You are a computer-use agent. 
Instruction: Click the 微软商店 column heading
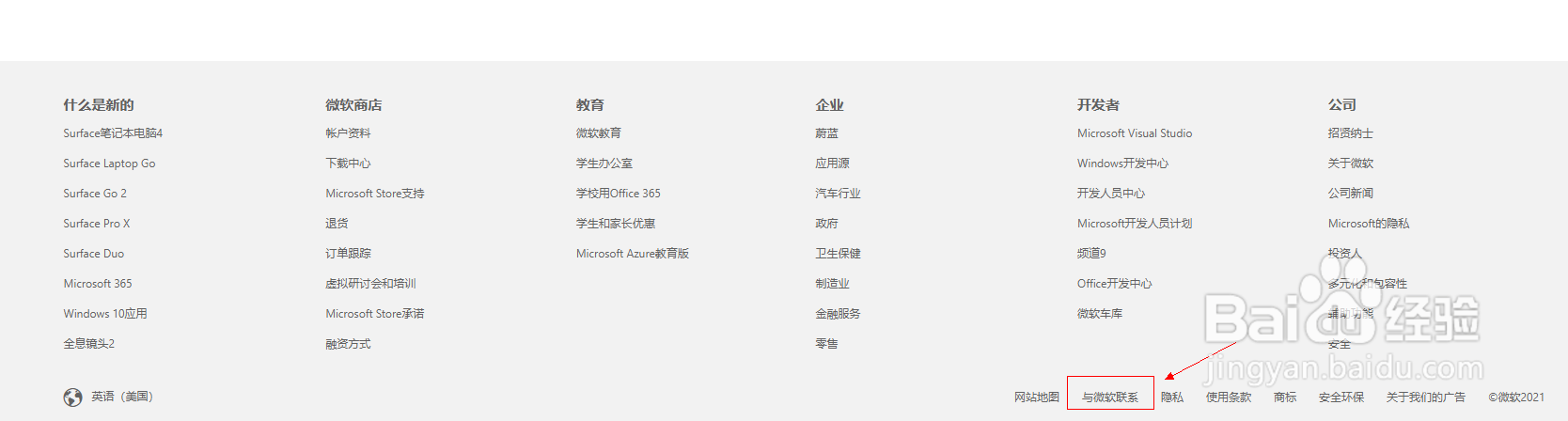point(353,105)
